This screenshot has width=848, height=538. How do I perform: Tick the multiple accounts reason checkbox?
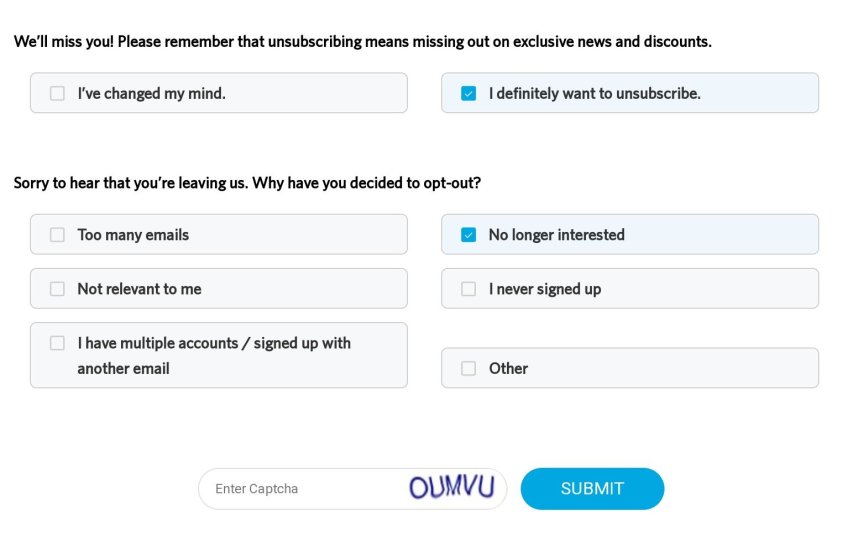(x=57, y=343)
